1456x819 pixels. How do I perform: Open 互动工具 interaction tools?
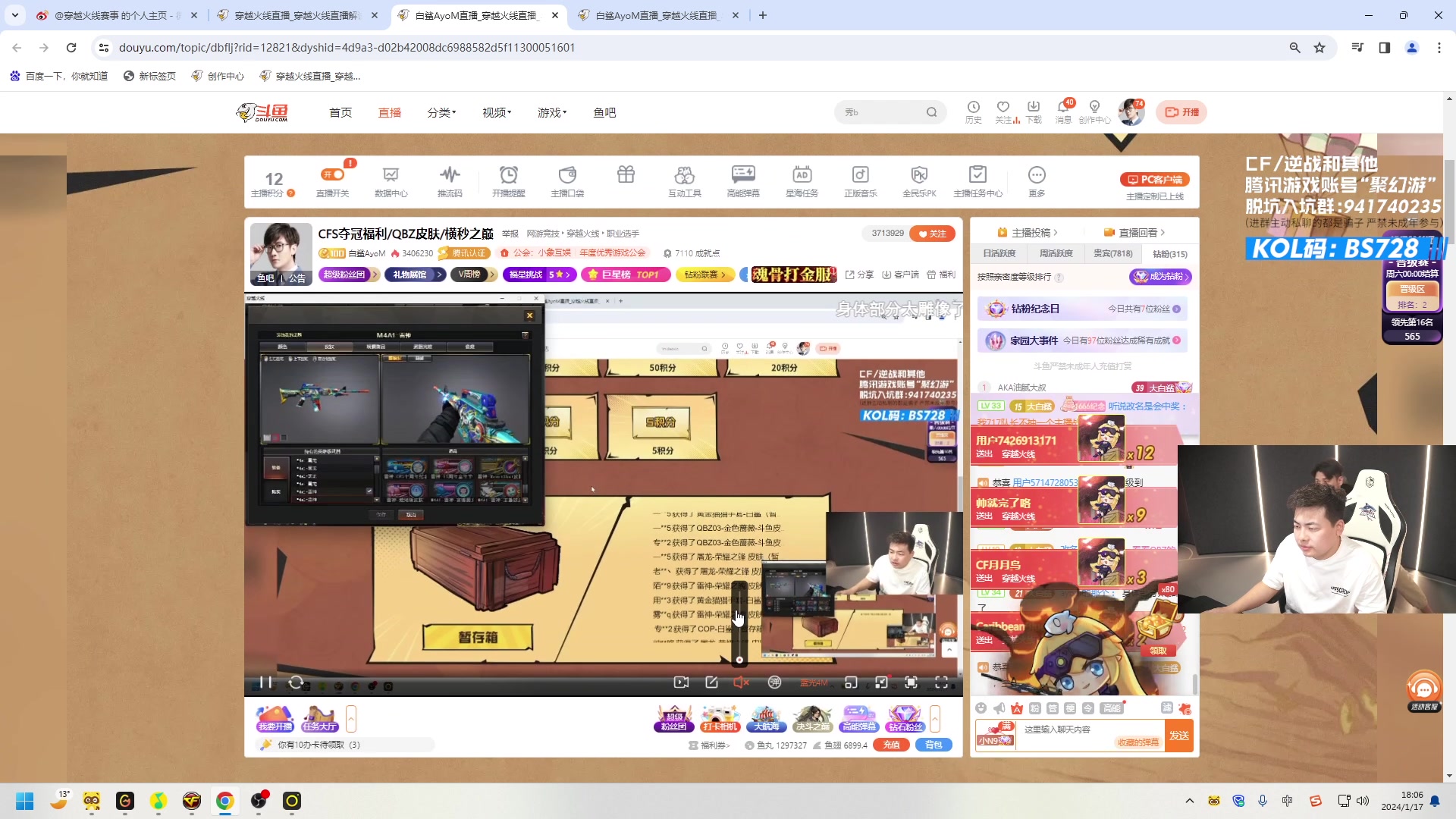point(684,182)
